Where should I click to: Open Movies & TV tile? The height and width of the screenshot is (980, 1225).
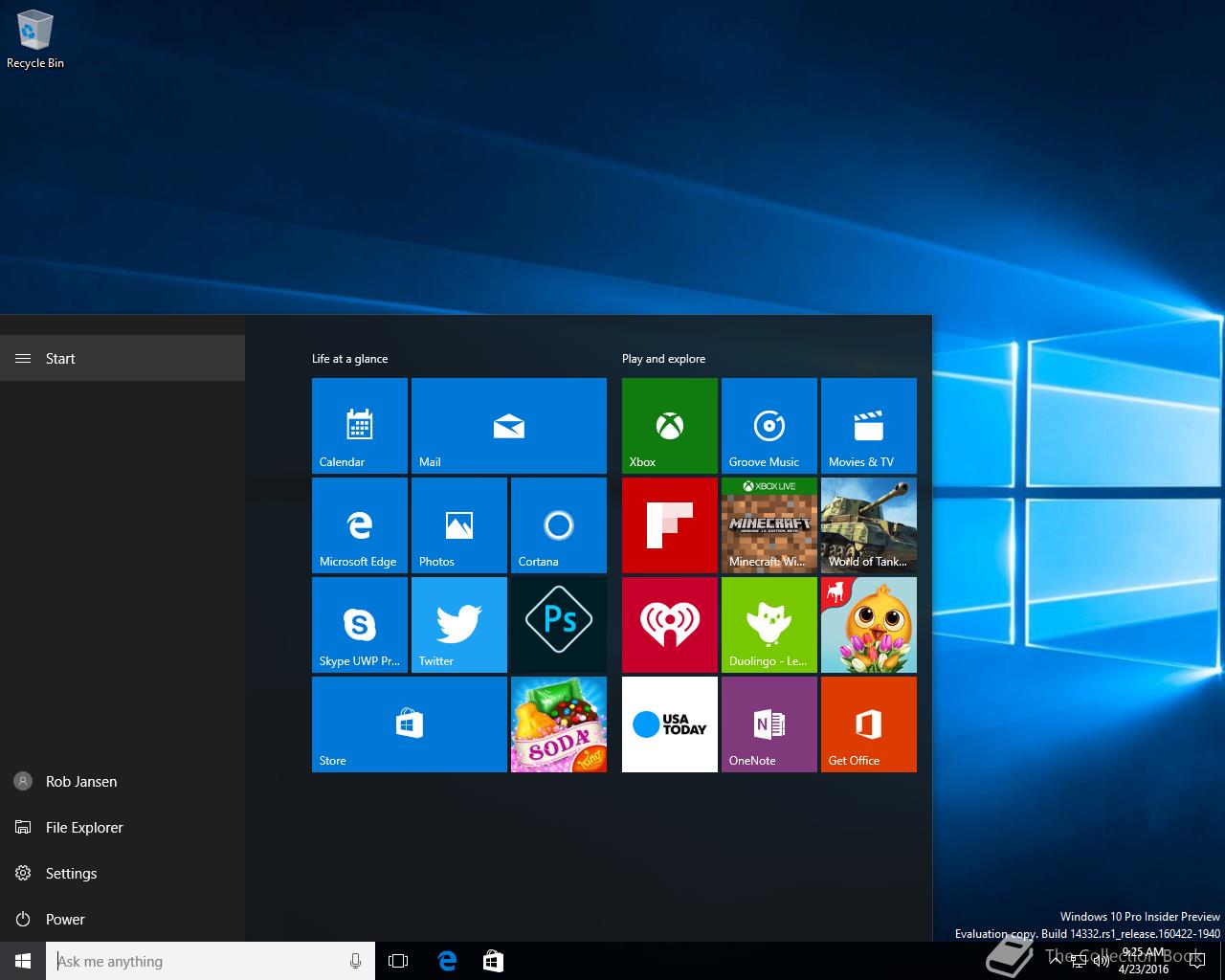(869, 426)
